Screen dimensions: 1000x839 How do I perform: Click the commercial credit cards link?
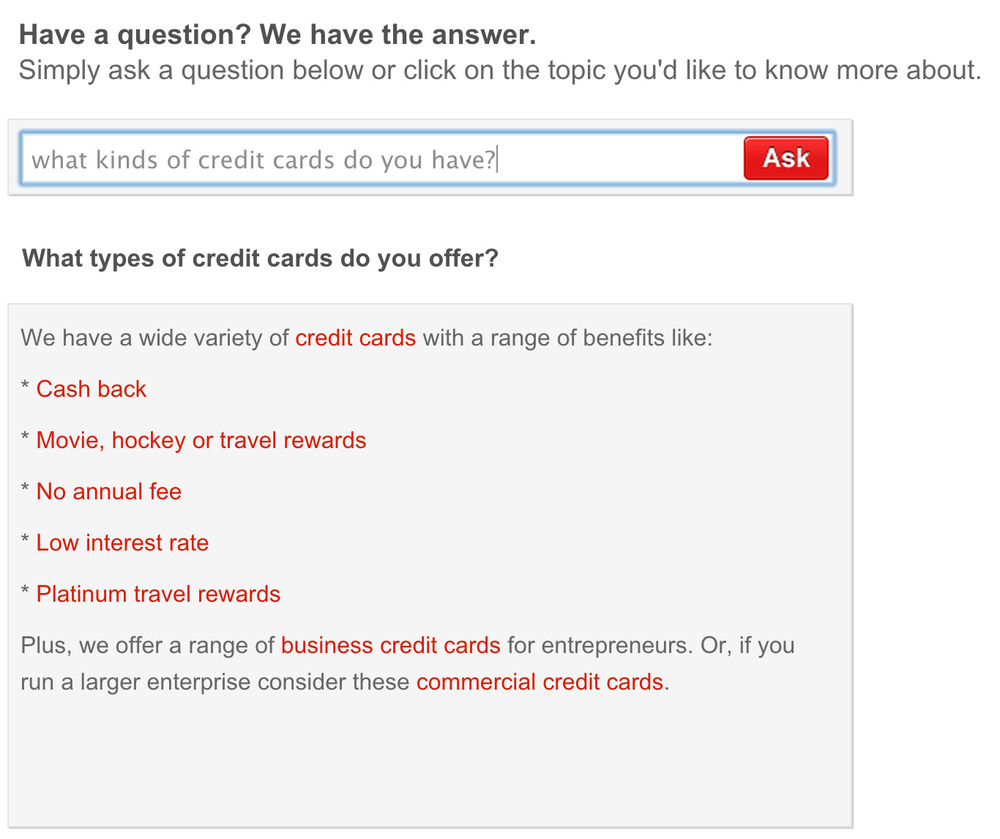pyautogui.click(x=540, y=681)
